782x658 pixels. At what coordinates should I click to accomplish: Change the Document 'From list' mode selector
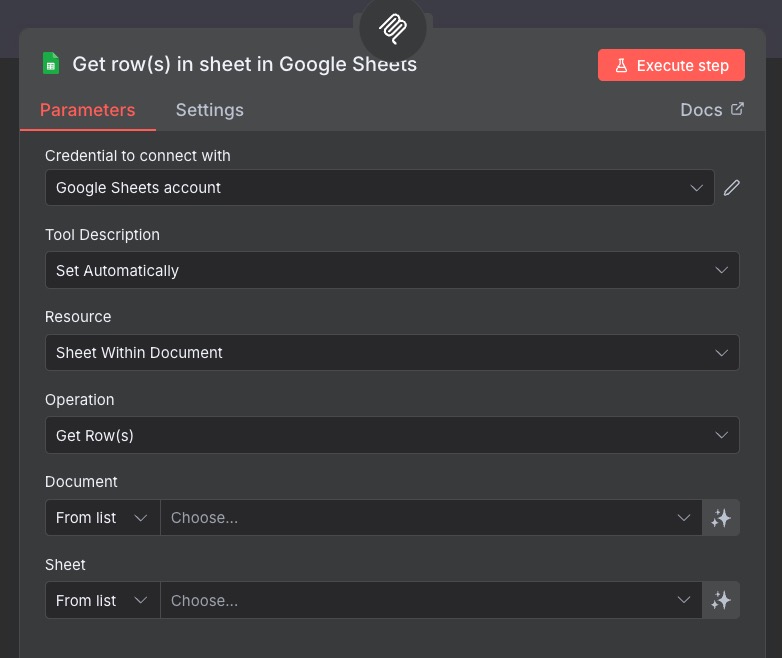pos(102,518)
